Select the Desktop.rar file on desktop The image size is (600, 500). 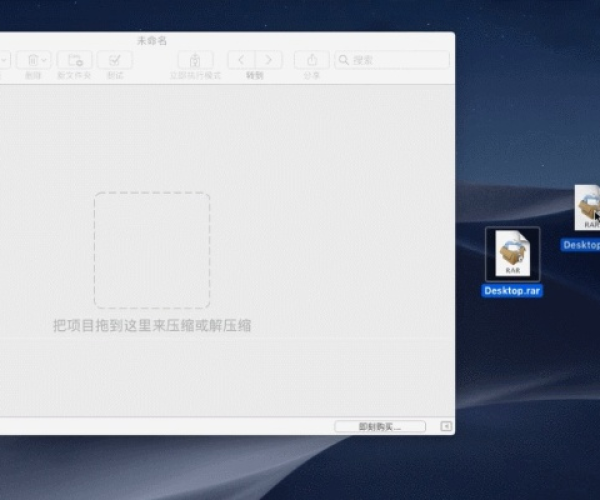pyautogui.click(x=512, y=254)
